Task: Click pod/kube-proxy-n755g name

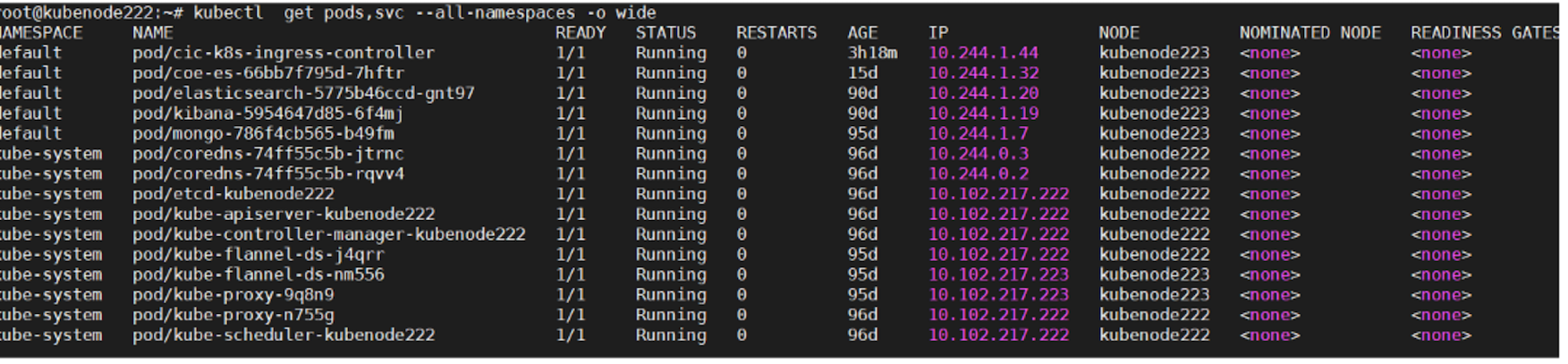Action: 233,315
